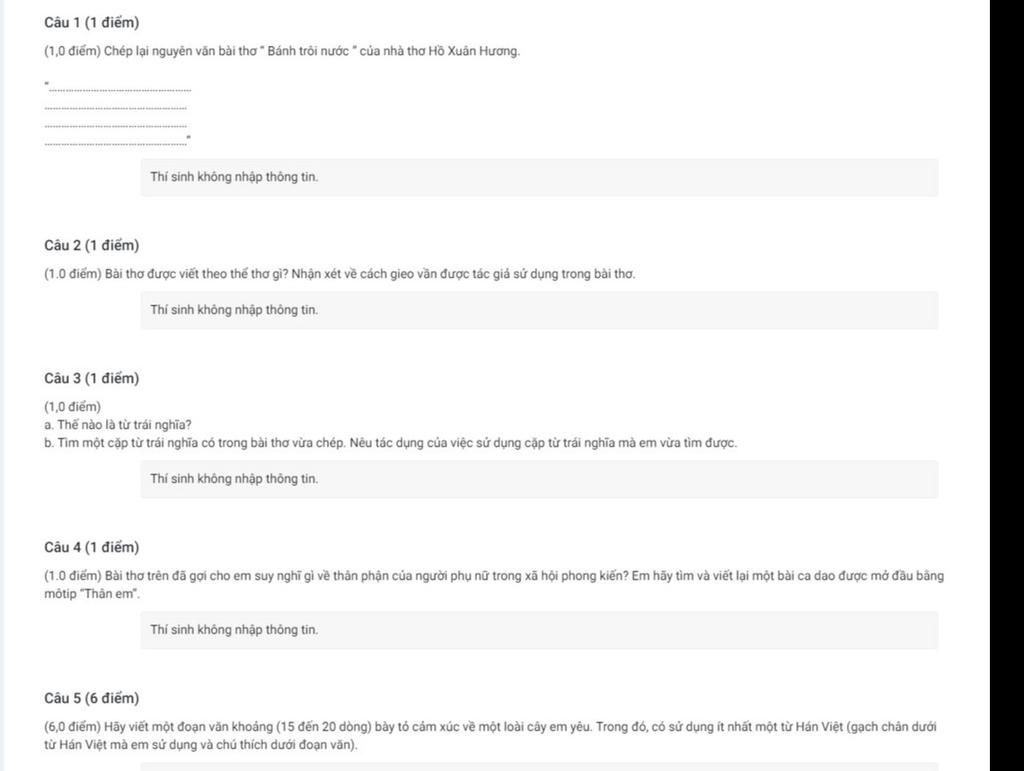Click line 'a. Thế nào là từ trái nghĩa?'

[118, 425]
